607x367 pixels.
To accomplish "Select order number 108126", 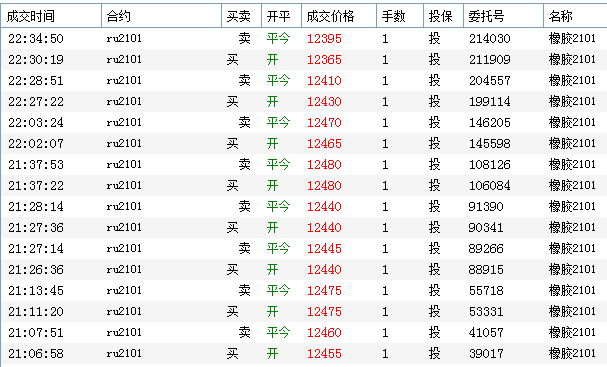I will (x=490, y=165).
